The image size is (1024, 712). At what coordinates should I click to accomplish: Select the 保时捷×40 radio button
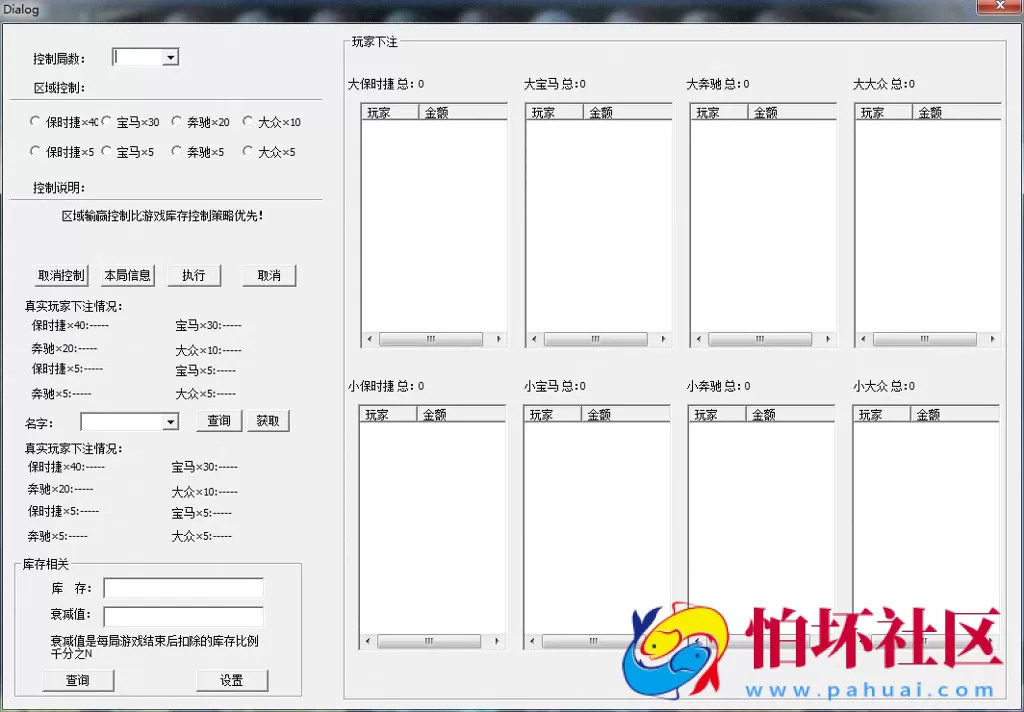click(34, 121)
